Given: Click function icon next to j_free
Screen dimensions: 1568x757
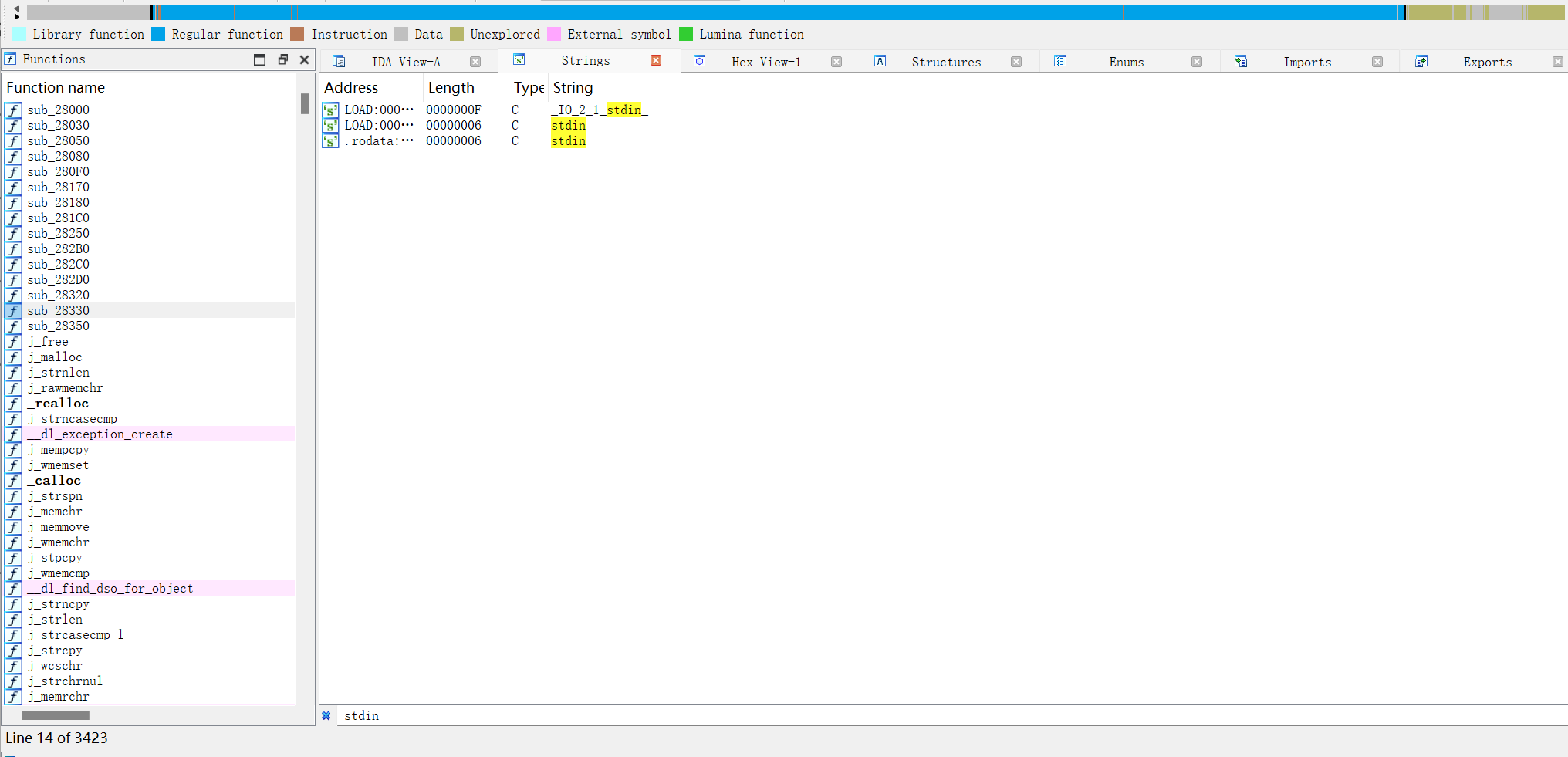Looking at the screenshot, I should (x=13, y=341).
